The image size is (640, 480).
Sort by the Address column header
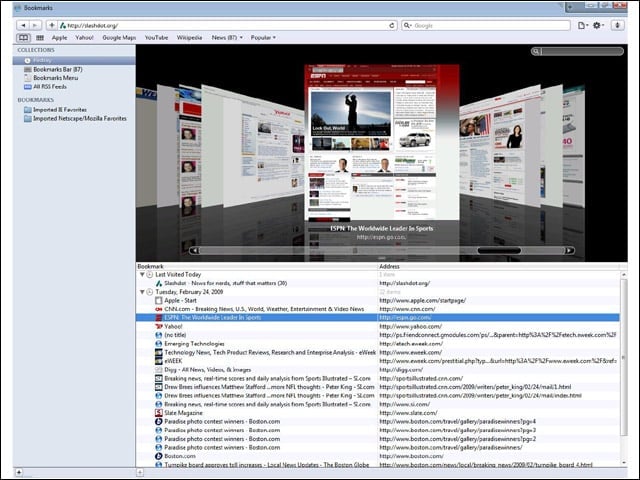tap(498, 266)
